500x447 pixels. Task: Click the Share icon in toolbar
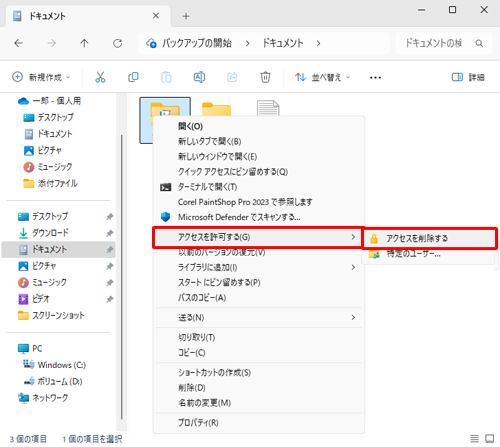click(x=232, y=77)
